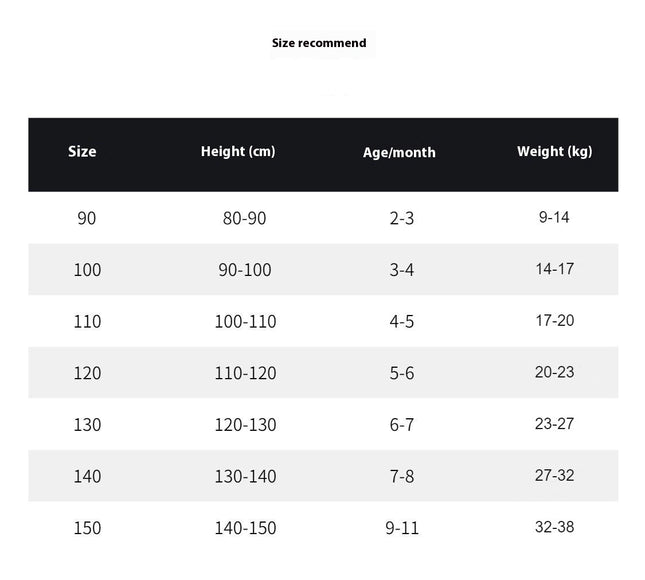Click size 90 cell

click(87, 218)
